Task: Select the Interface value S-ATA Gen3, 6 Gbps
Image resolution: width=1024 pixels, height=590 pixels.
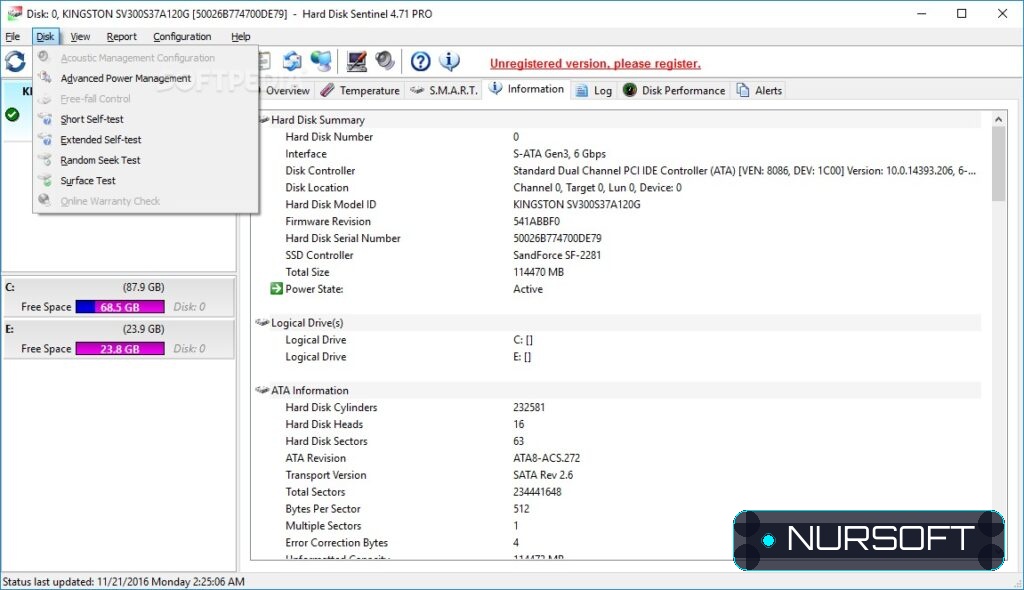Action: pos(559,154)
